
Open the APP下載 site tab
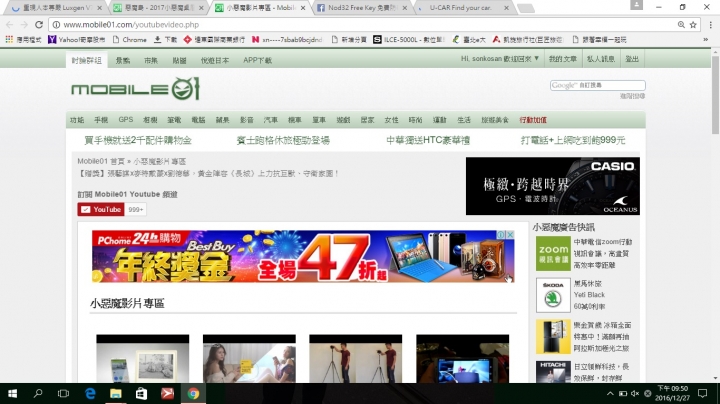(x=257, y=60)
